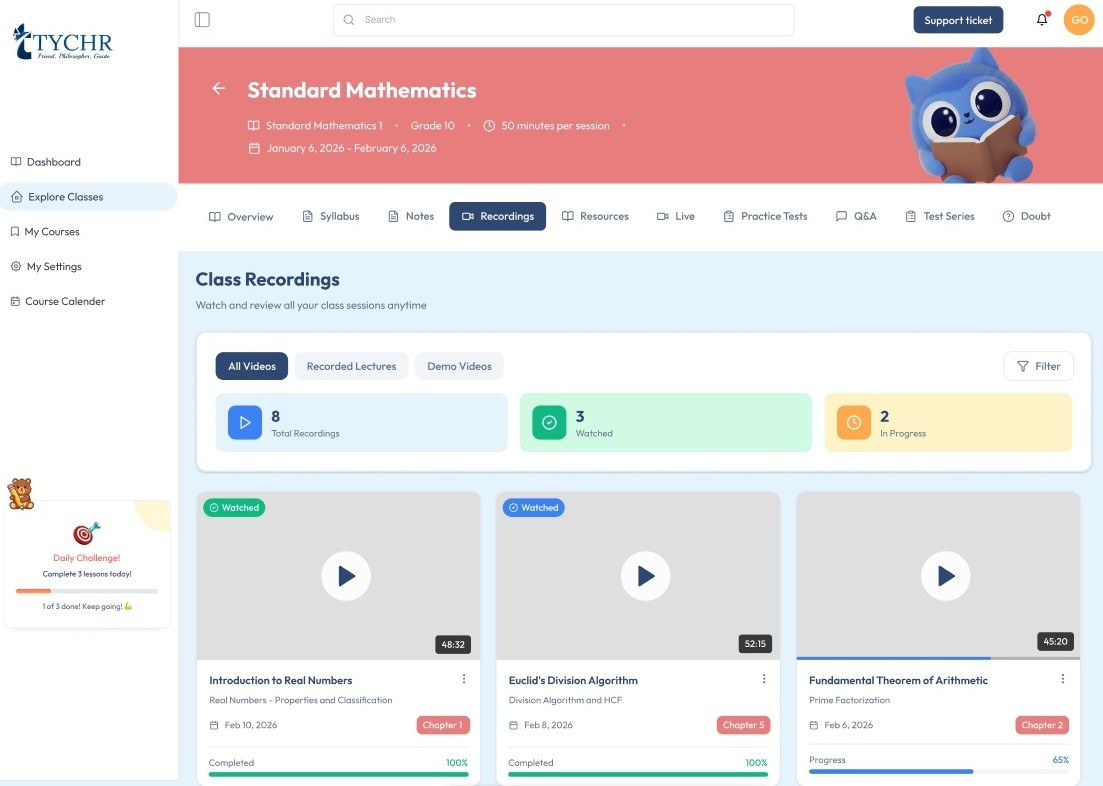This screenshot has height=786, width=1103.
Task: Click the orange In Progress clock icon
Action: click(x=853, y=423)
